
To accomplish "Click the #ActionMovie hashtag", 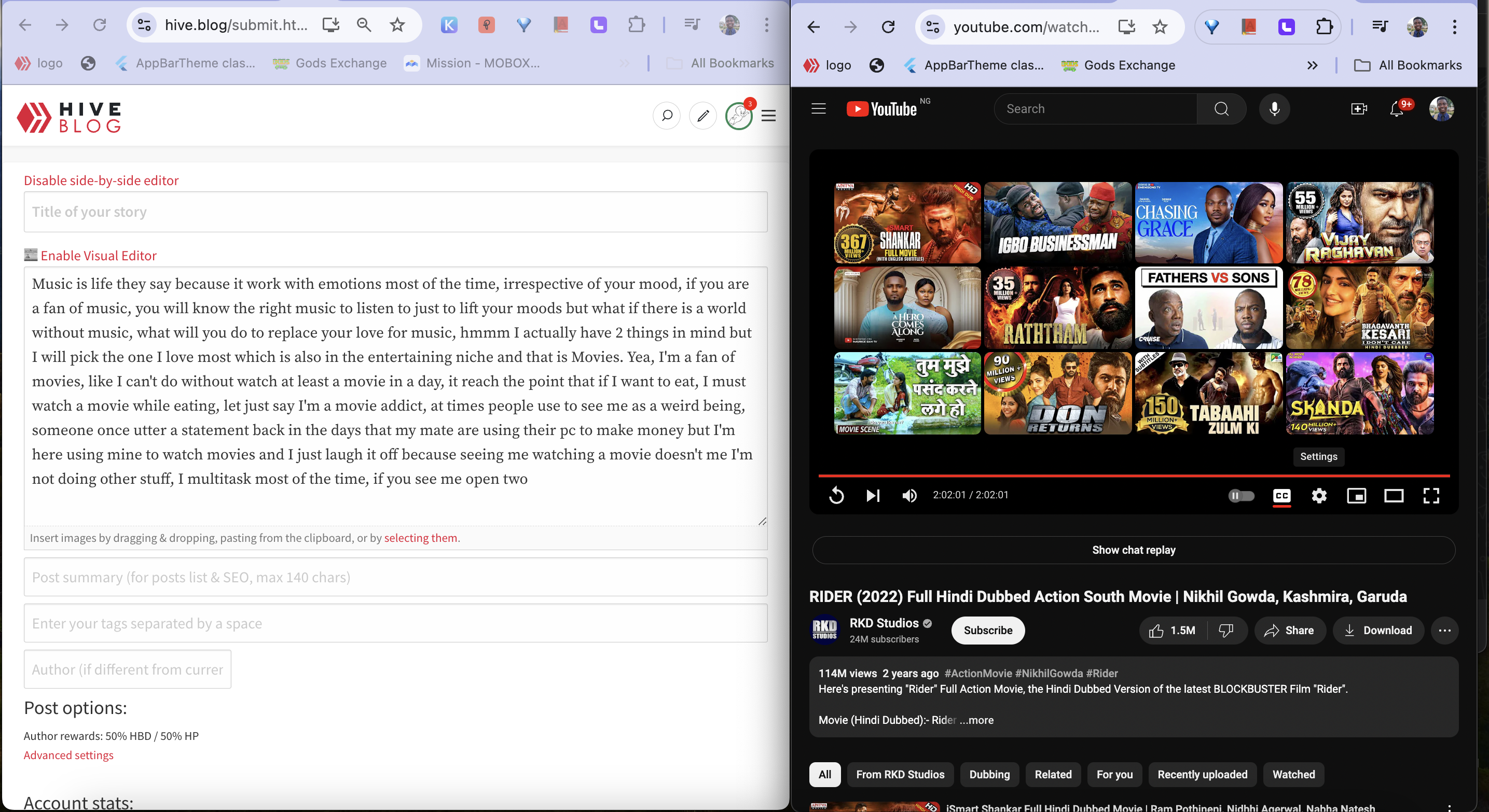I will tap(978, 674).
